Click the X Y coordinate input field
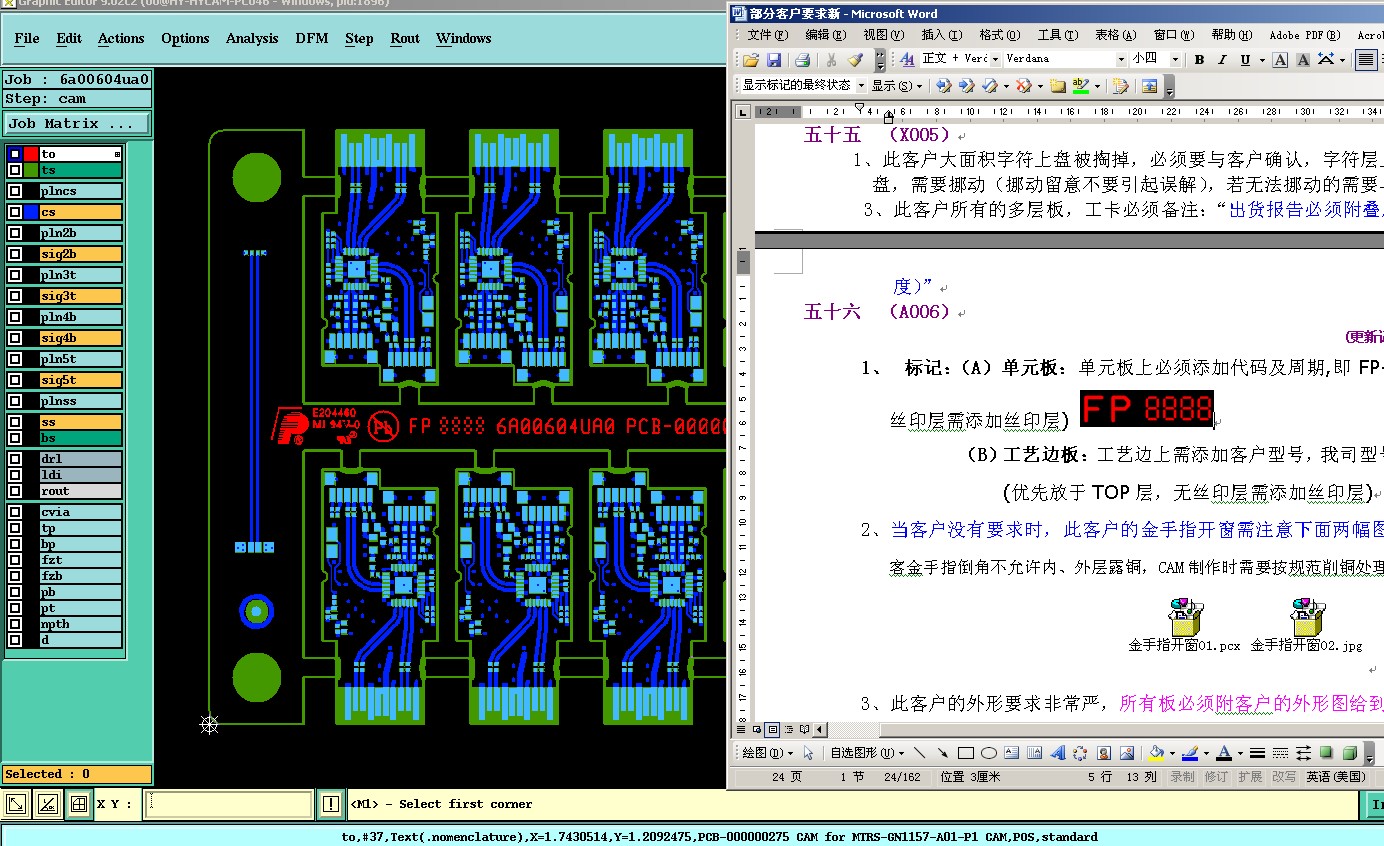The width and height of the screenshot is (1384, 846). pos(229,803)
